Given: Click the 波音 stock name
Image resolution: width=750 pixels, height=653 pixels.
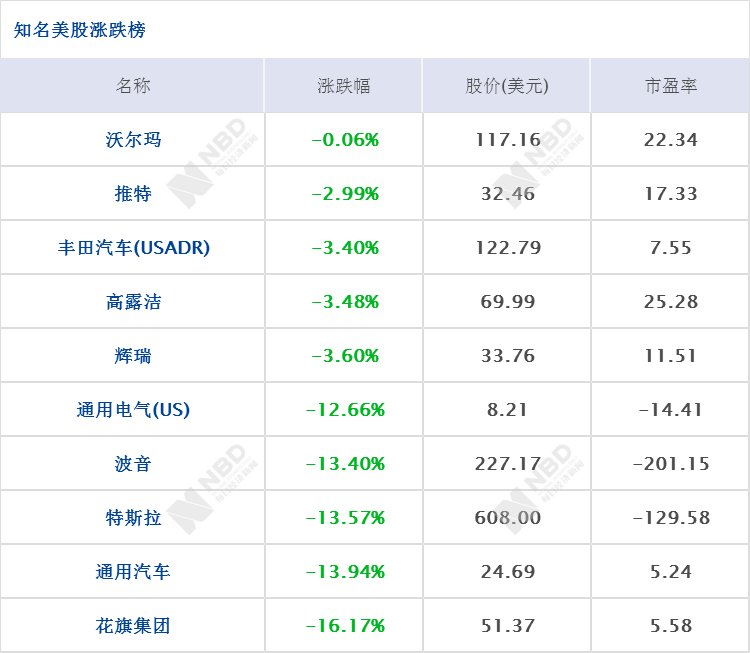Looking at the screenshot, I should 133,464.
